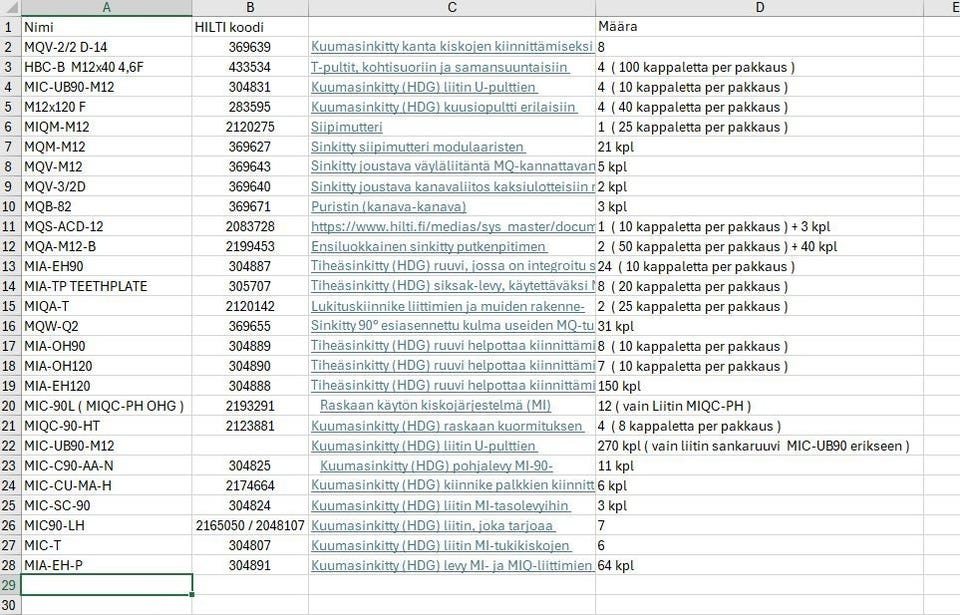
Task: Open the 'Kuumasinkitty (HDG) liitin, joka tarjoaa' link
Action: point(433,525)
